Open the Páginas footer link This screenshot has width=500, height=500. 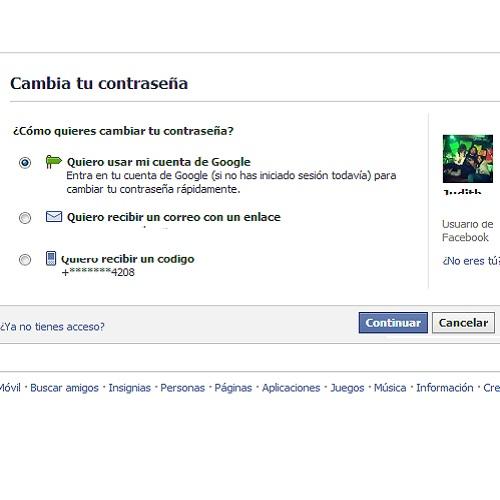click(x=233, y=388)
